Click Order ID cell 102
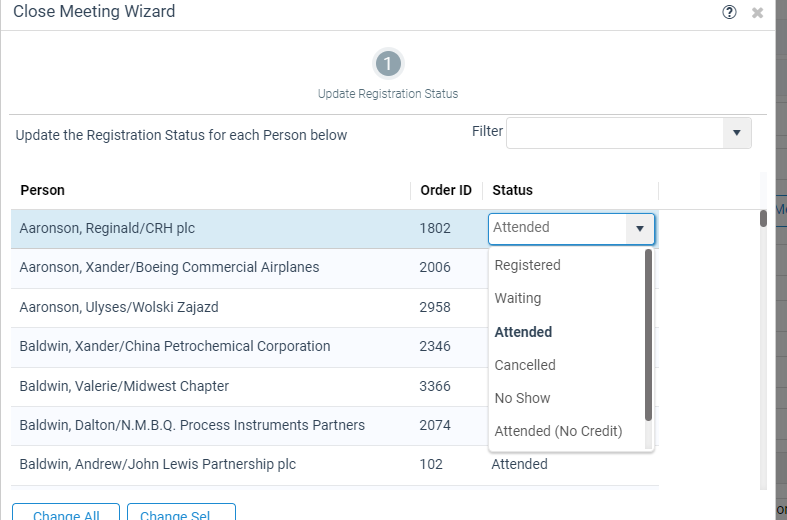This screenshot has width=787, height=520. (x=431, y=464)
